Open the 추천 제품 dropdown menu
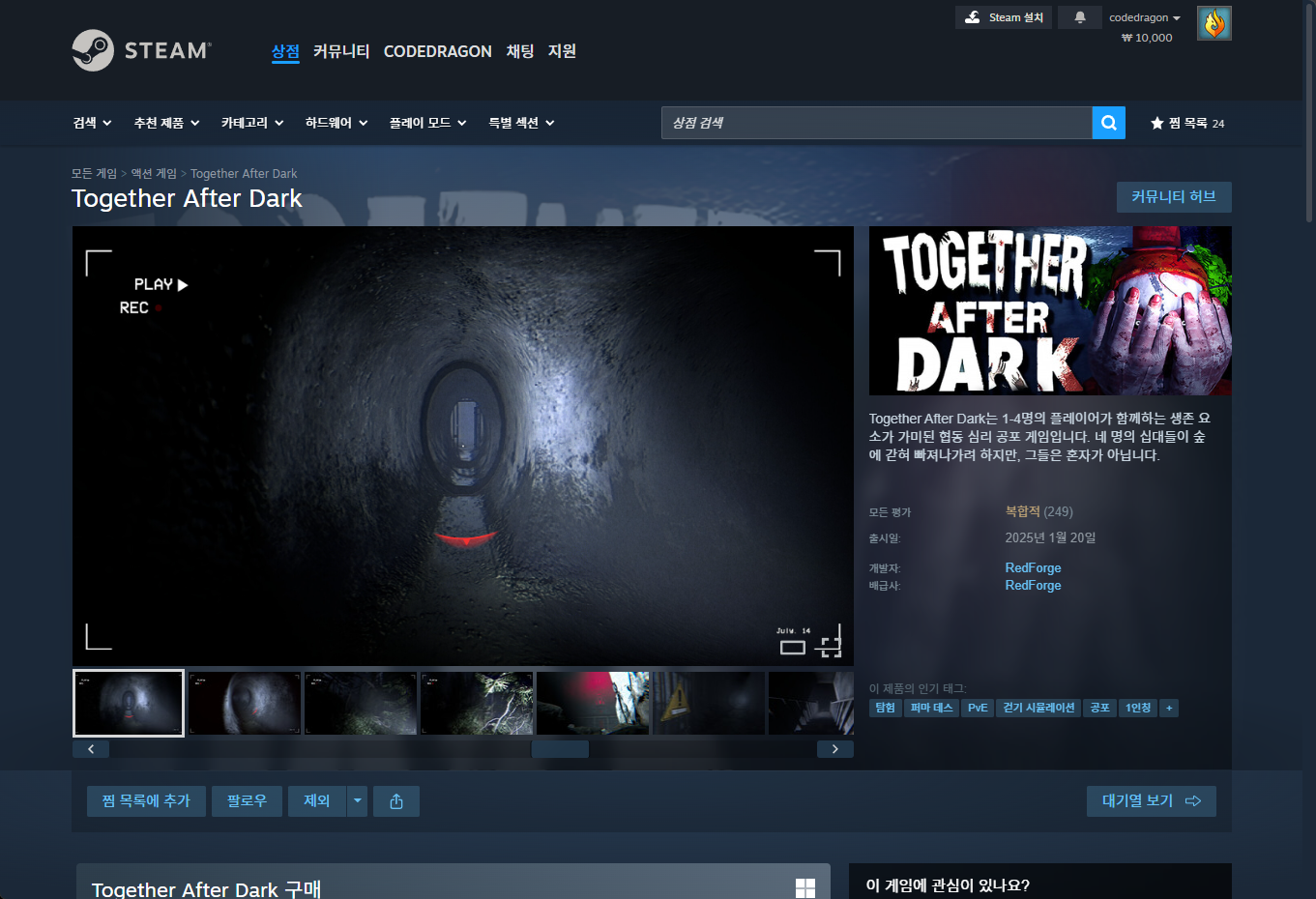The width and height of the screenshot is (1316, 899). click(x=167, y=123)
